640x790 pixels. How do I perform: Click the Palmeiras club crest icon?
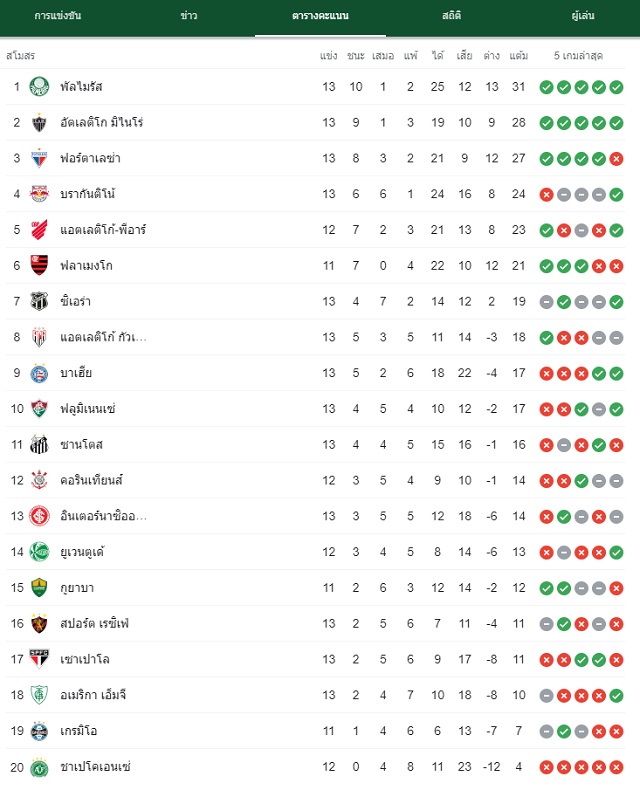pyautogui.click(x=39, y=87)
